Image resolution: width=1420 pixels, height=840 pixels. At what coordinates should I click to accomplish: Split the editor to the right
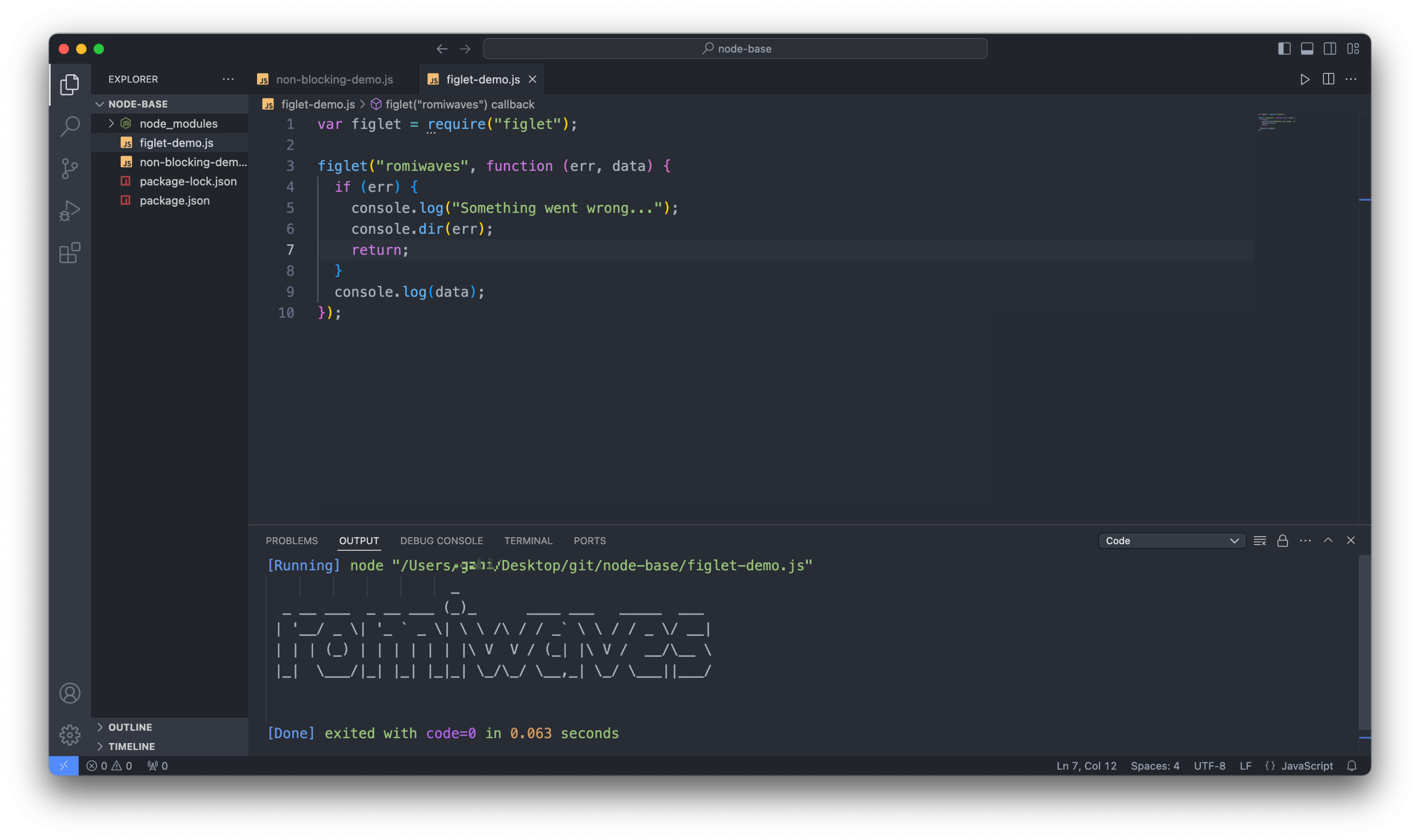pyautogui.click(x=1328, y=79)
